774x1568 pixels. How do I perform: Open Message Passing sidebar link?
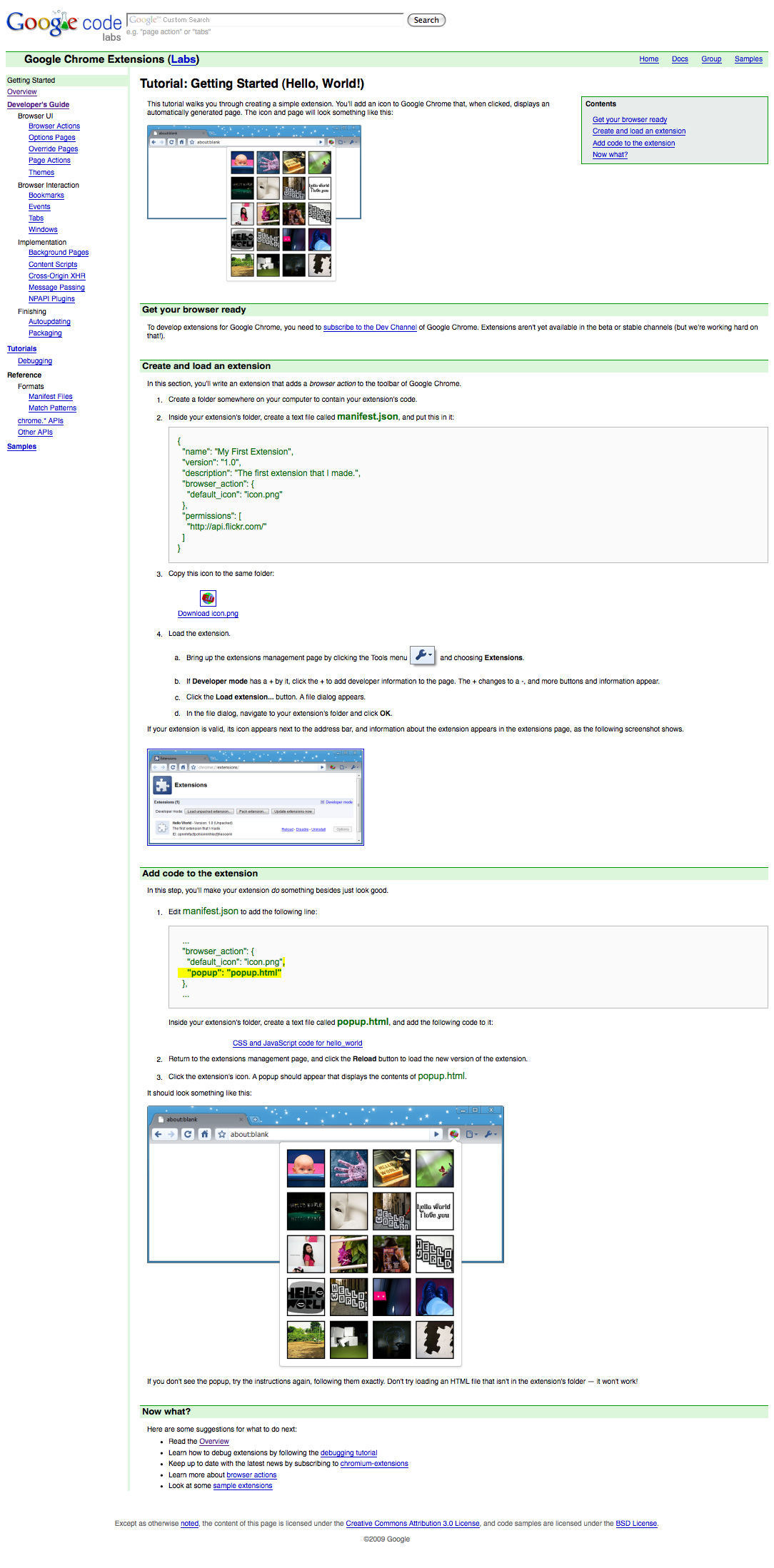56,288
